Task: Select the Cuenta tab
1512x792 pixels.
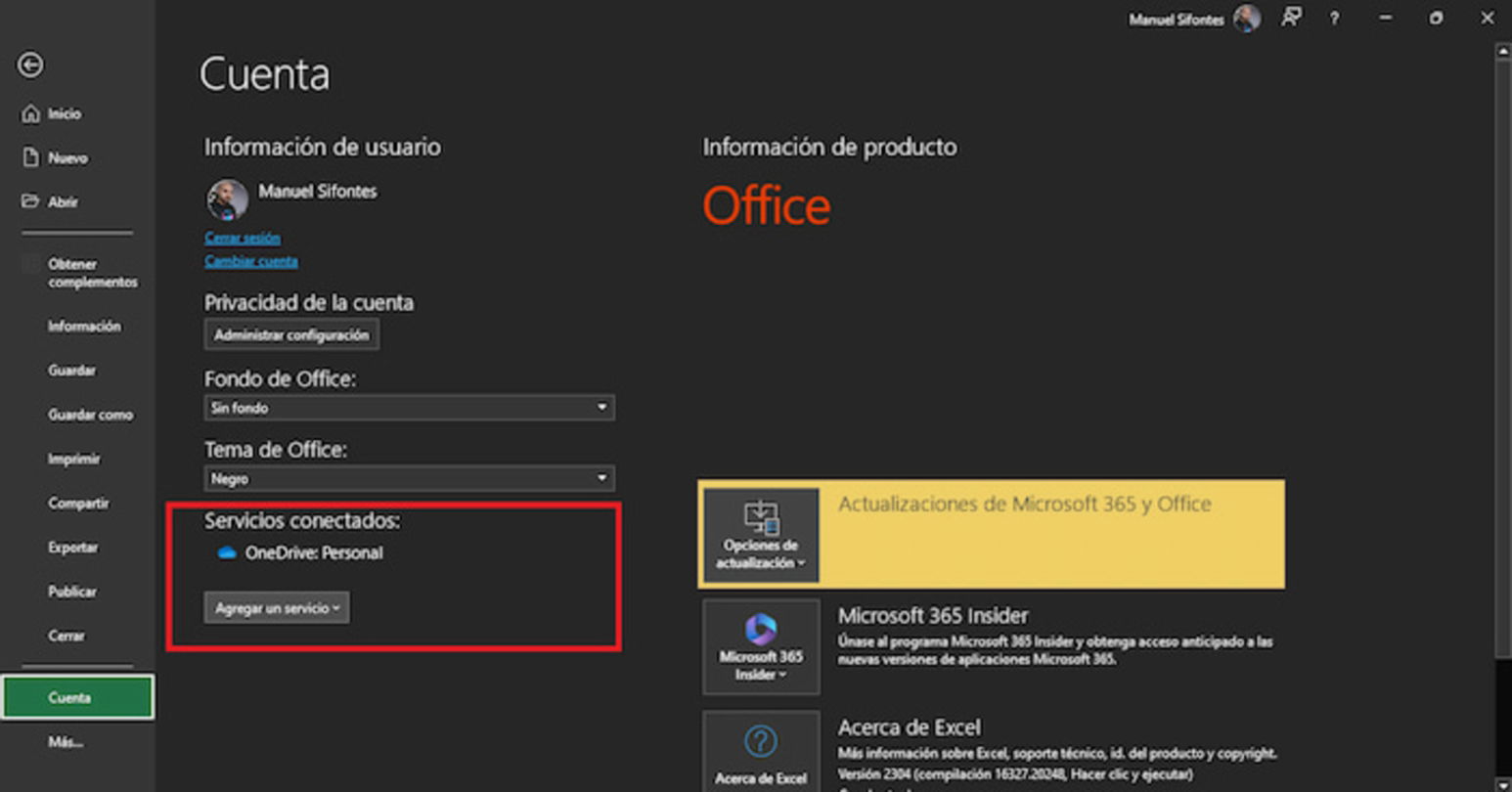Action: 77,697
